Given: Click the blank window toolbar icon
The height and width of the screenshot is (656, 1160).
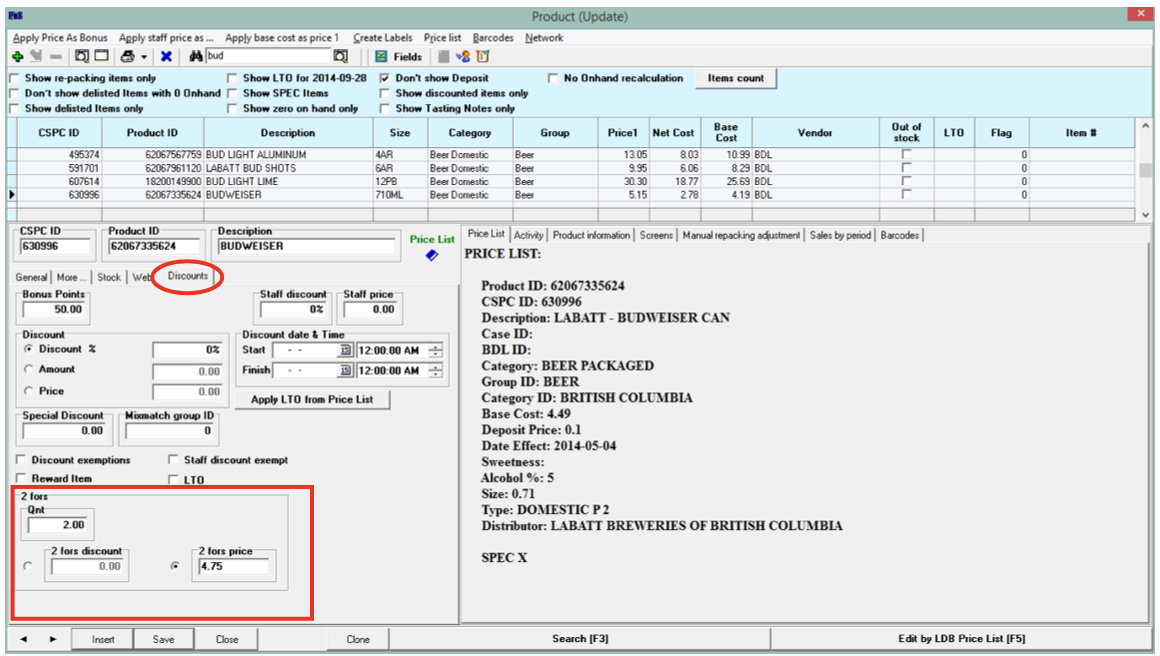Looking at the screenshot, I should click(x=101, y=56).
